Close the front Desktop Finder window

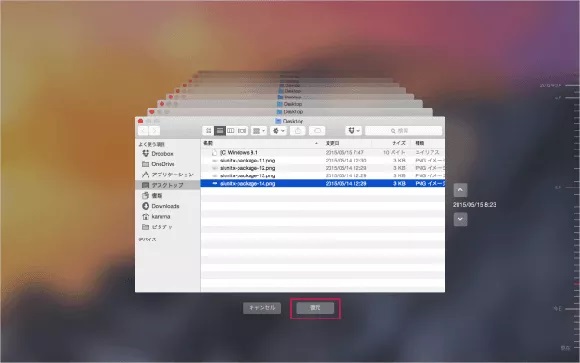(141, 121)
